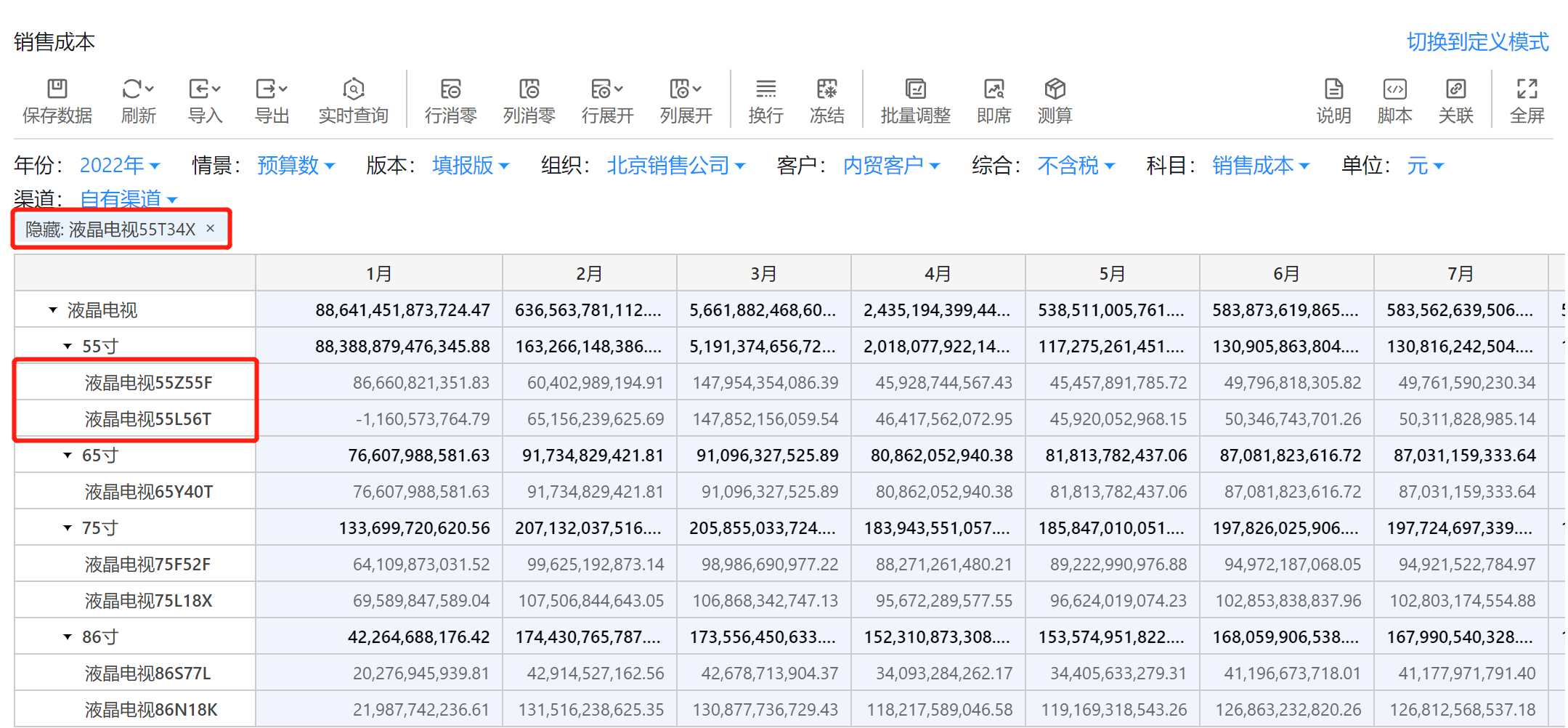Collapse the top-level 液晶电视 row
The image size is (1568, 728).
[53, 310]
